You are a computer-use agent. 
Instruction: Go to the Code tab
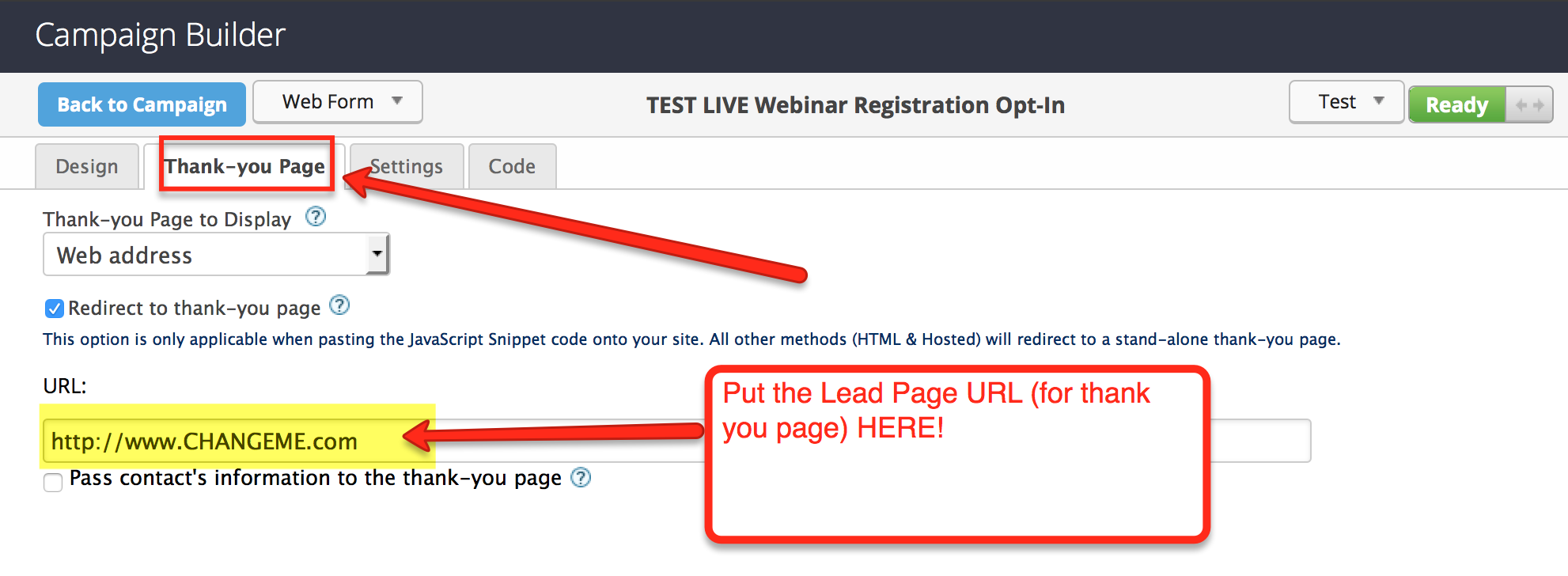point(512,166)
